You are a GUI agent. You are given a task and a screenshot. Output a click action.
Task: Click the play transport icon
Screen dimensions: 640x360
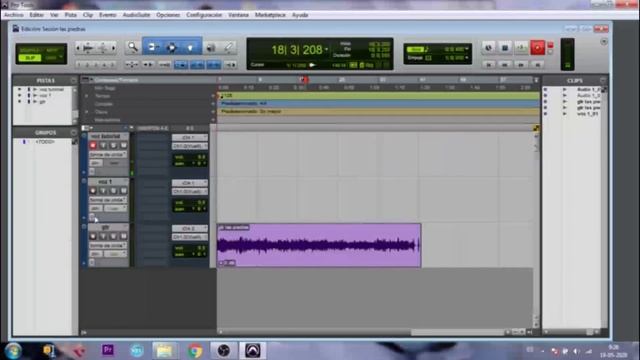click(521, 48)
